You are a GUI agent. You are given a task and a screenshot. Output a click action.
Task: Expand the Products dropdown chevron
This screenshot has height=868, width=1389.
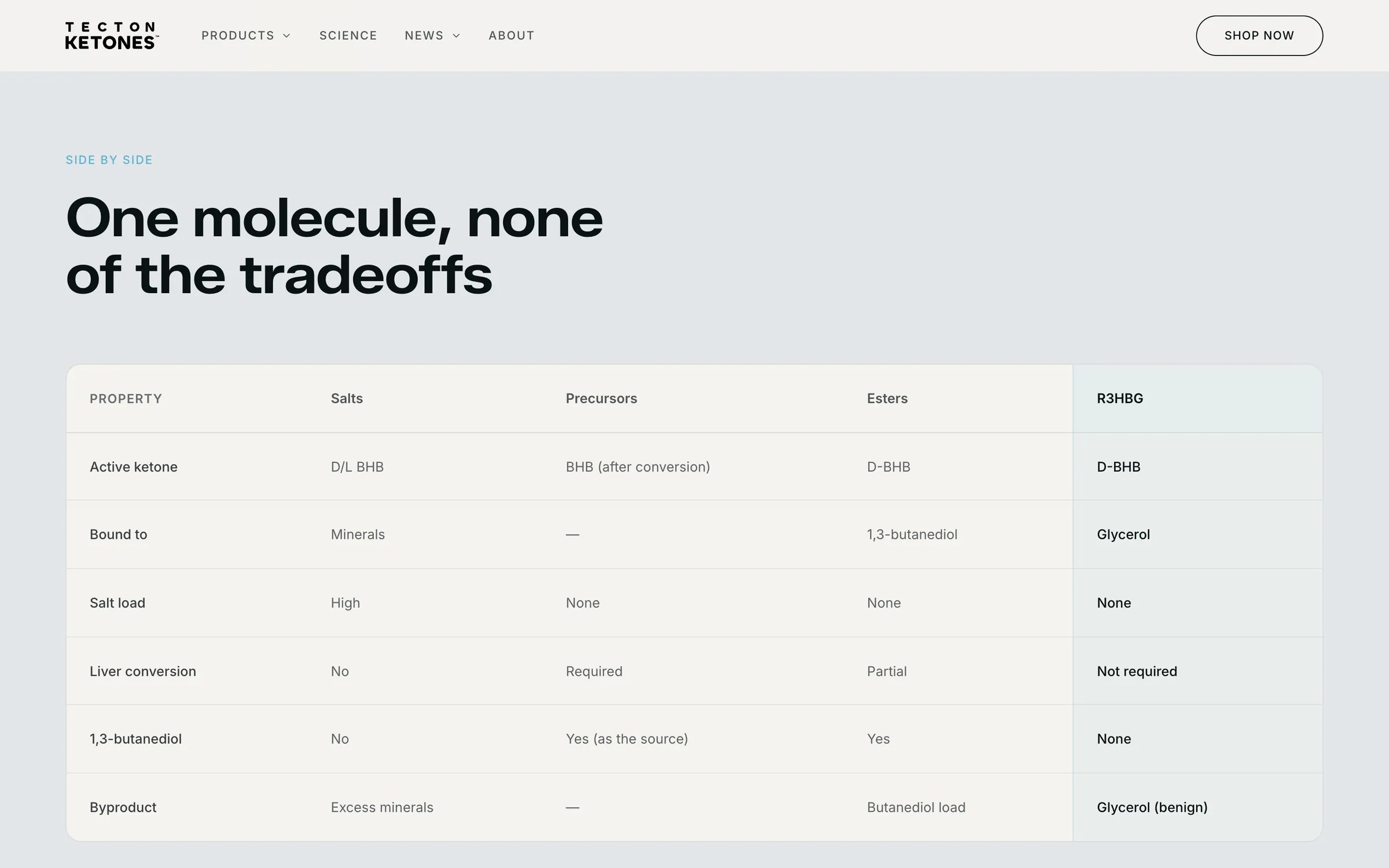[x=286, y=36]
